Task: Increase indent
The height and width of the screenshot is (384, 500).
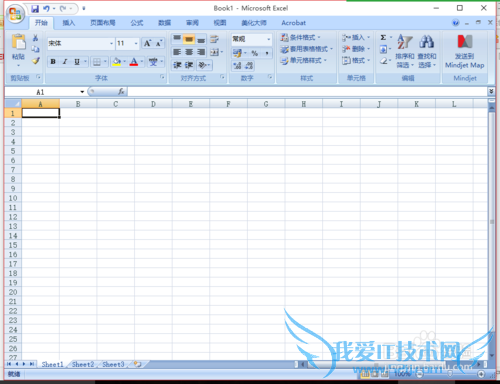Action: [189, 65]
